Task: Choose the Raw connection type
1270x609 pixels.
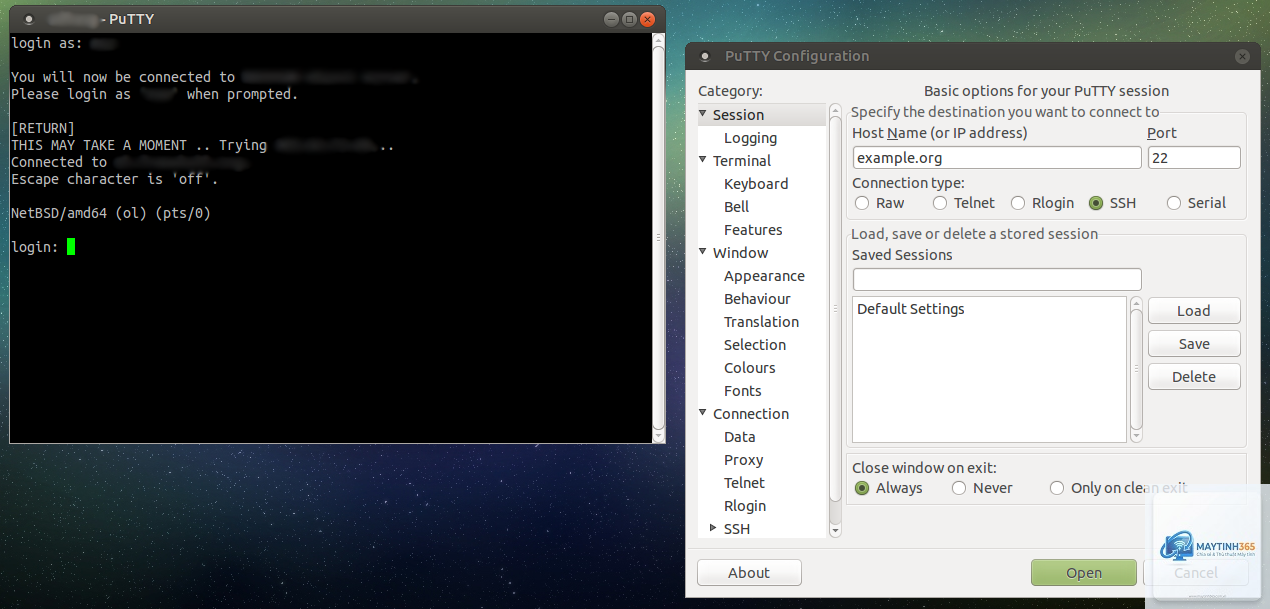Action: coord(880,203)
